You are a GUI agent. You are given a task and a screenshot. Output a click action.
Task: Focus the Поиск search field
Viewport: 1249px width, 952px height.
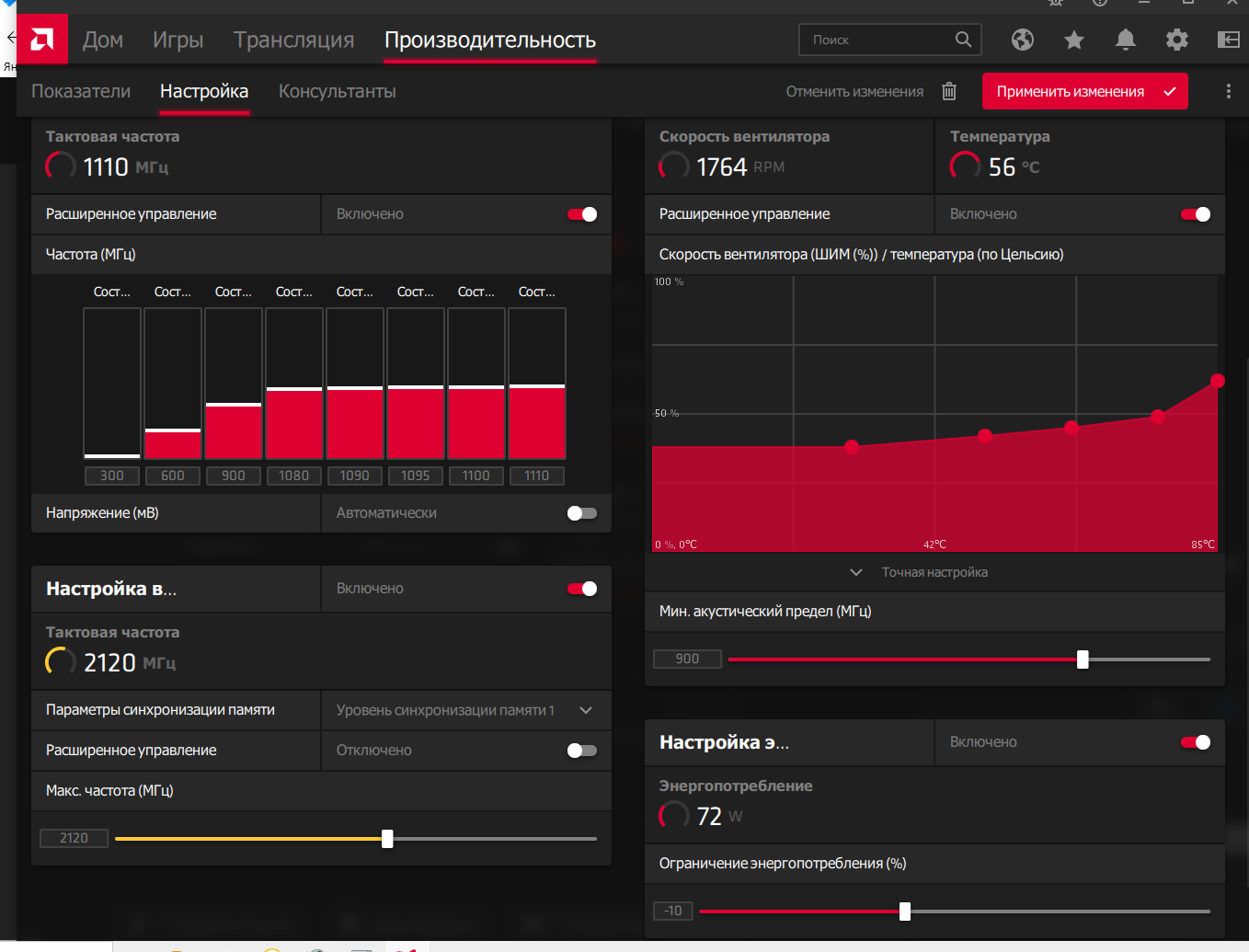[890, 40]
